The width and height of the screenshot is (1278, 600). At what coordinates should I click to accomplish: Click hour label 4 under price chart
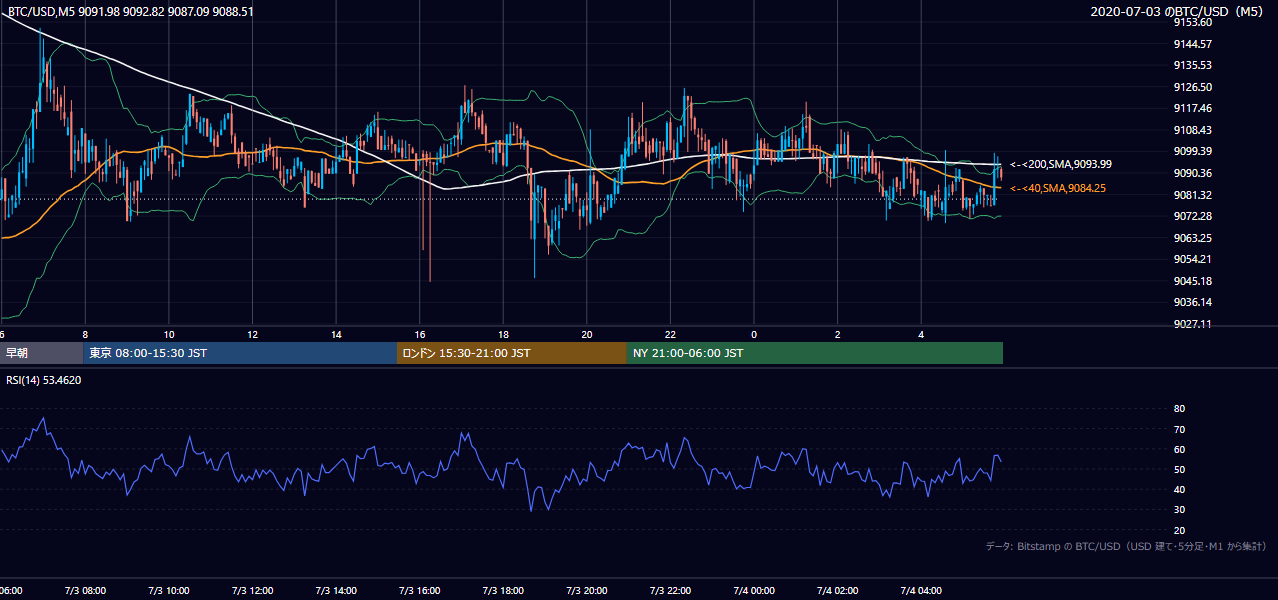coord(921,334)
